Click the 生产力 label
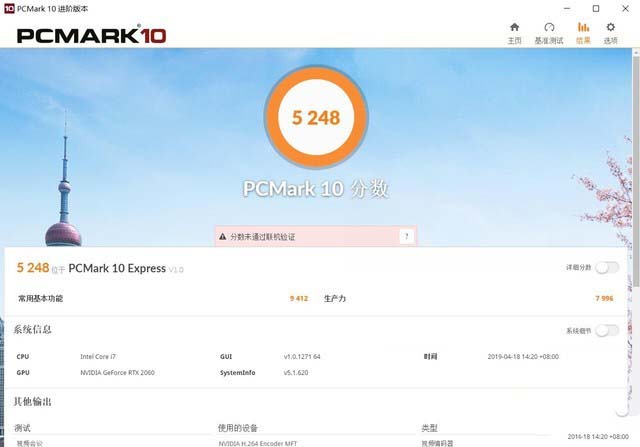The width and height of the screenshot is (640, 447). 335,298
